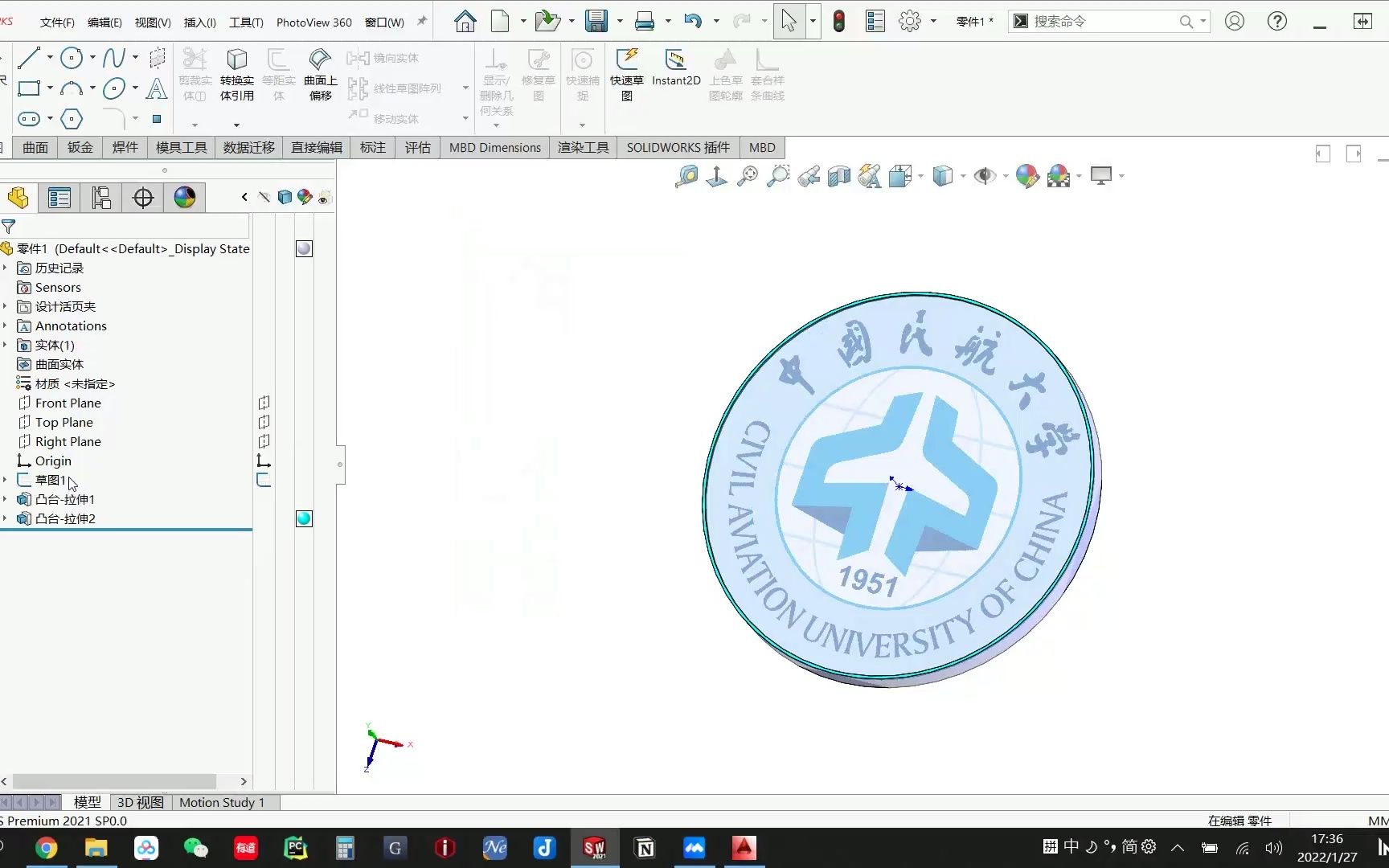This screenshot has width=1389, height=868.
Task: Open Options gear dropdown arrow
Action: pyautogui.click(x=933, y=22)
